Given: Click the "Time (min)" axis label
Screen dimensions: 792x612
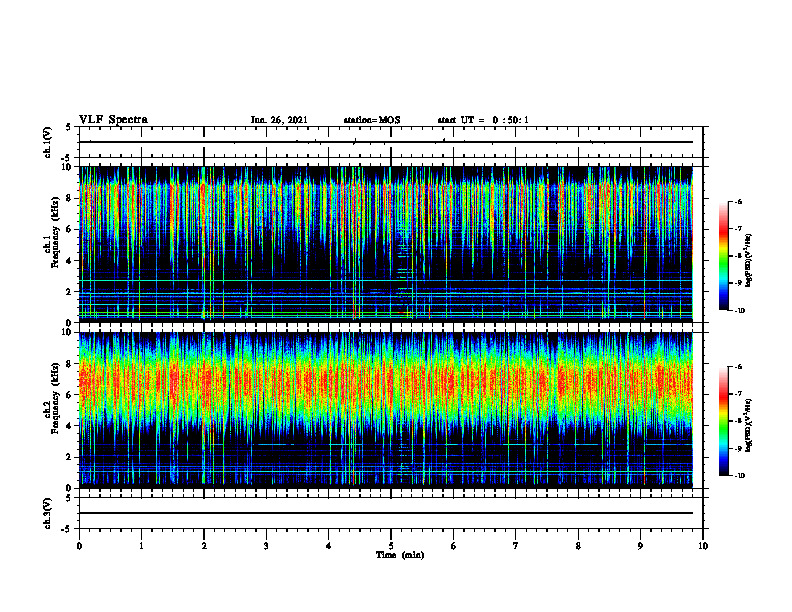Looking at the screenshot, I should click(x=400, y=555).
